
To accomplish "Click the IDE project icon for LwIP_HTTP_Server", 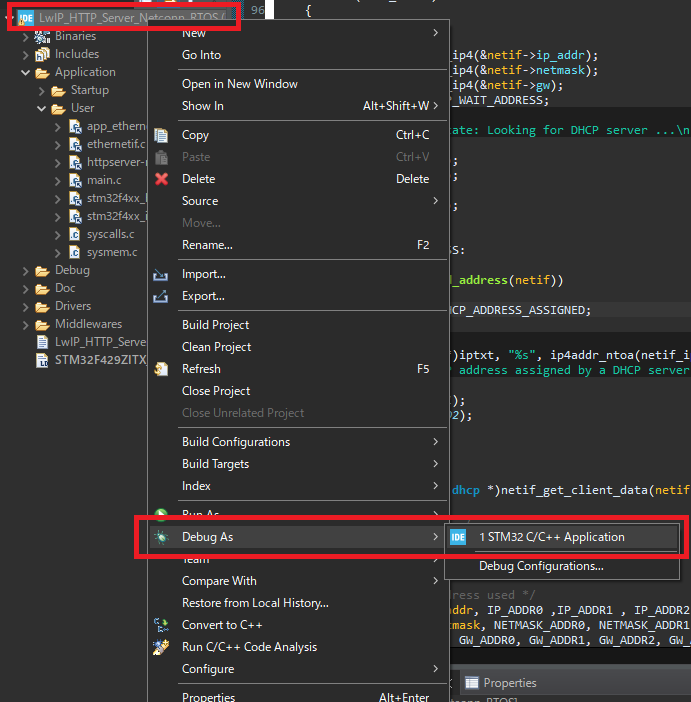I will pyautogui.click(x=26, y=18).
